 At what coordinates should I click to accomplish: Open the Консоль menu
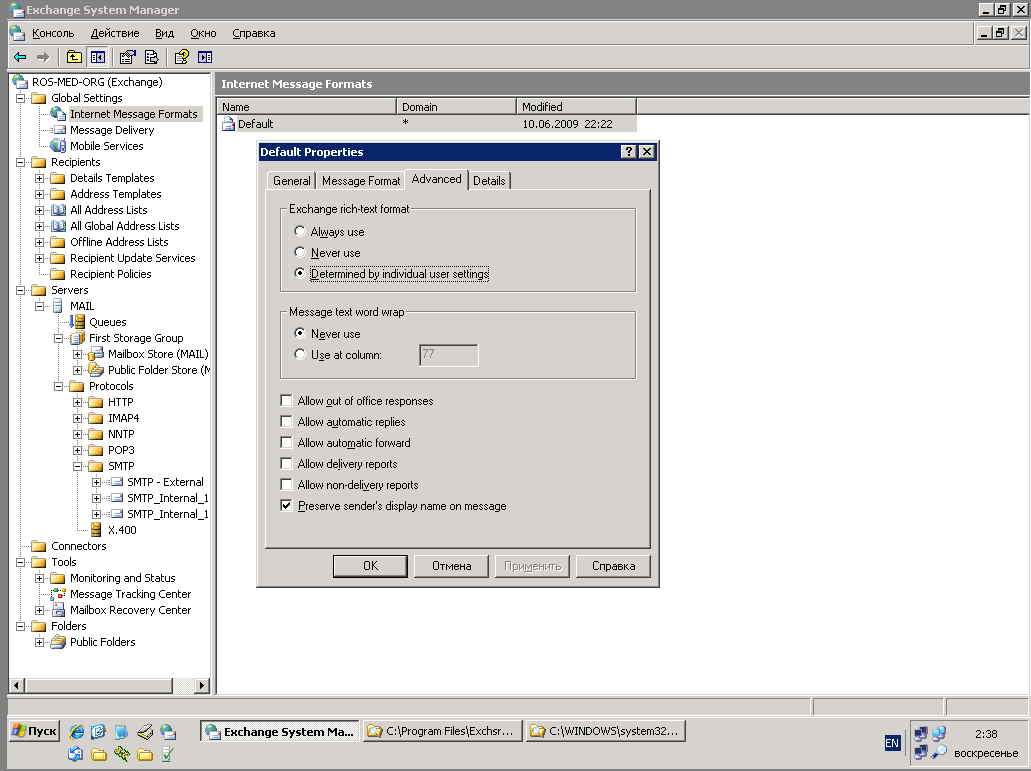(53, 33)
